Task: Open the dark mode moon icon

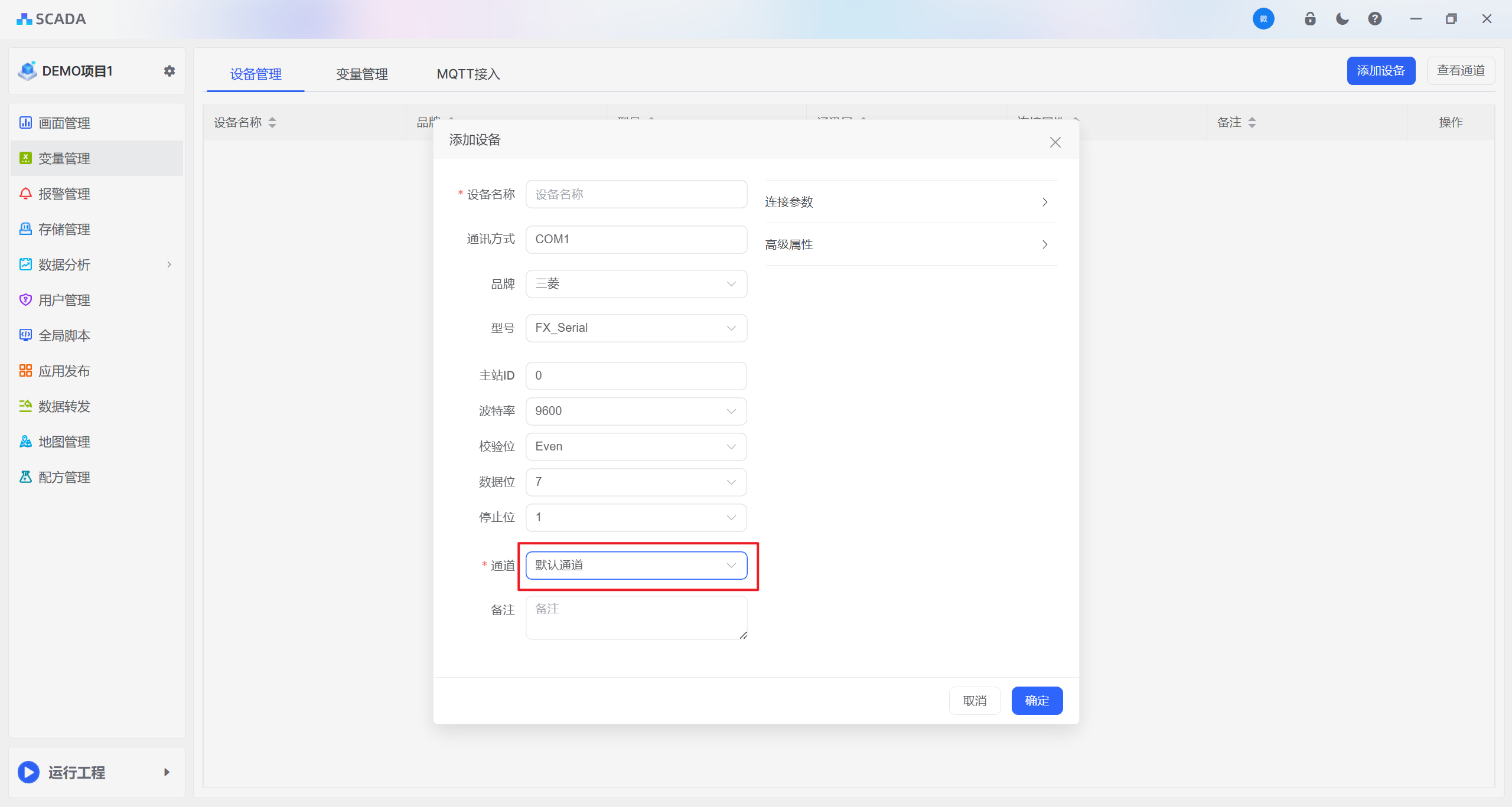Action: pyautogui.click(x=1342, y=19)
